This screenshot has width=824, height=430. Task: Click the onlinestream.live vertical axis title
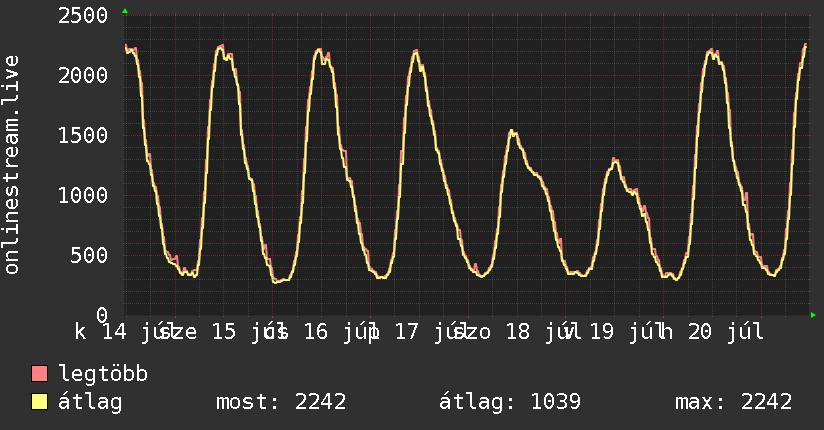pos(12,165)
